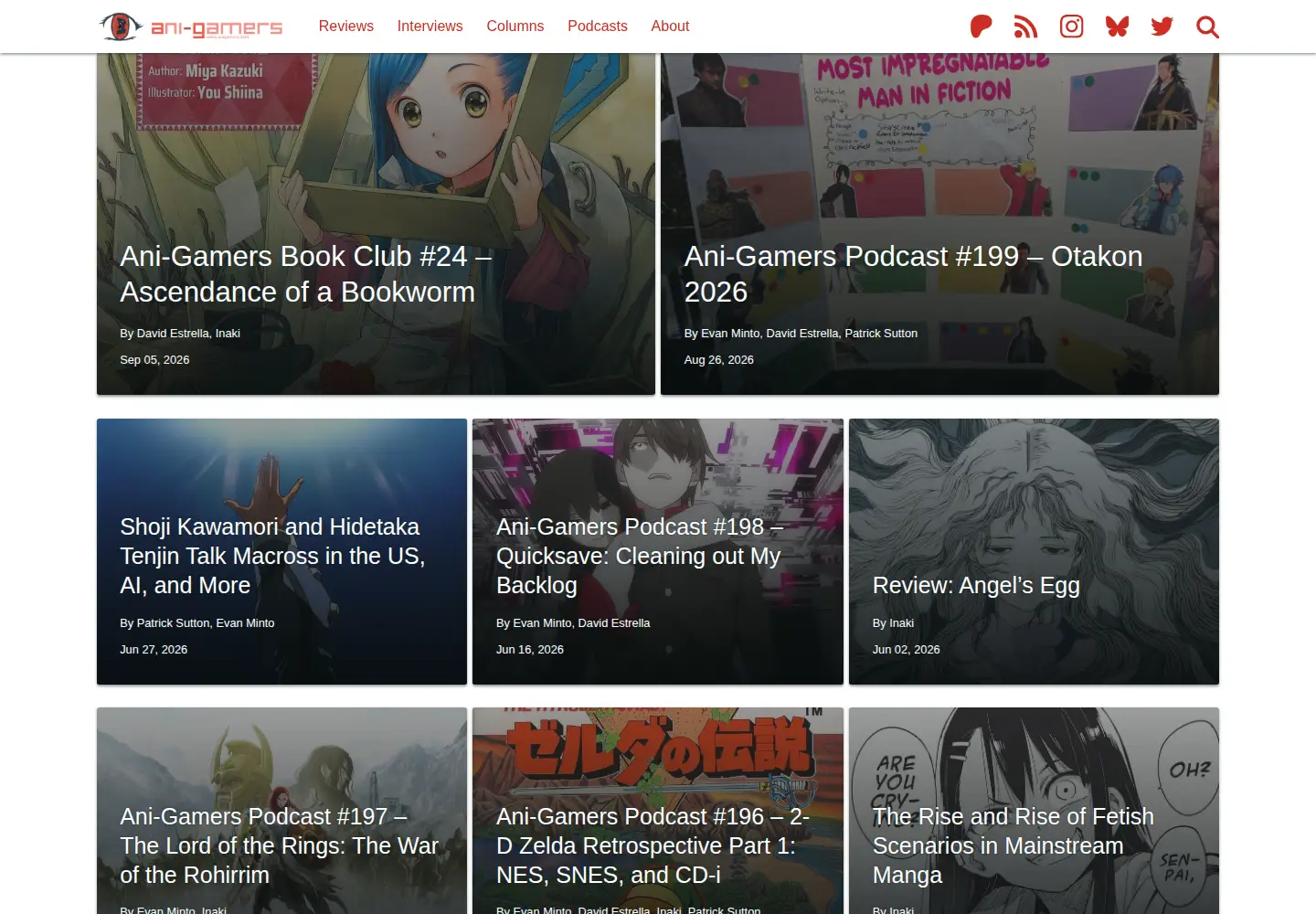The width and height of the screenshot is (1316, 914).
Task: Open the RSS feed icon
Action: tap(1026, 27)
